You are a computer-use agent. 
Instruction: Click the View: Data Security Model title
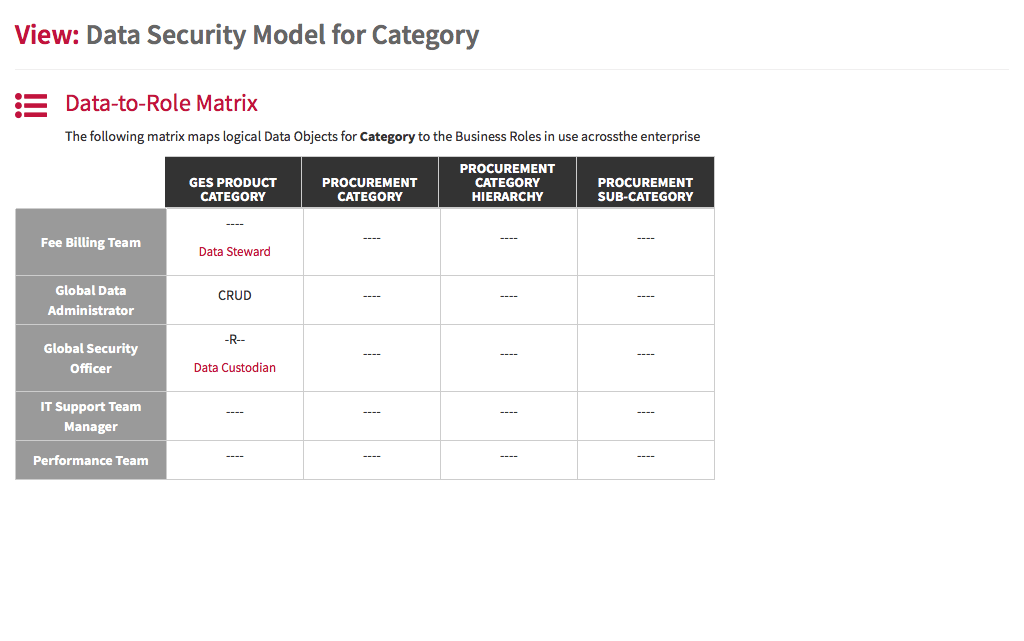pyautogui.click(x=247, y=35)
